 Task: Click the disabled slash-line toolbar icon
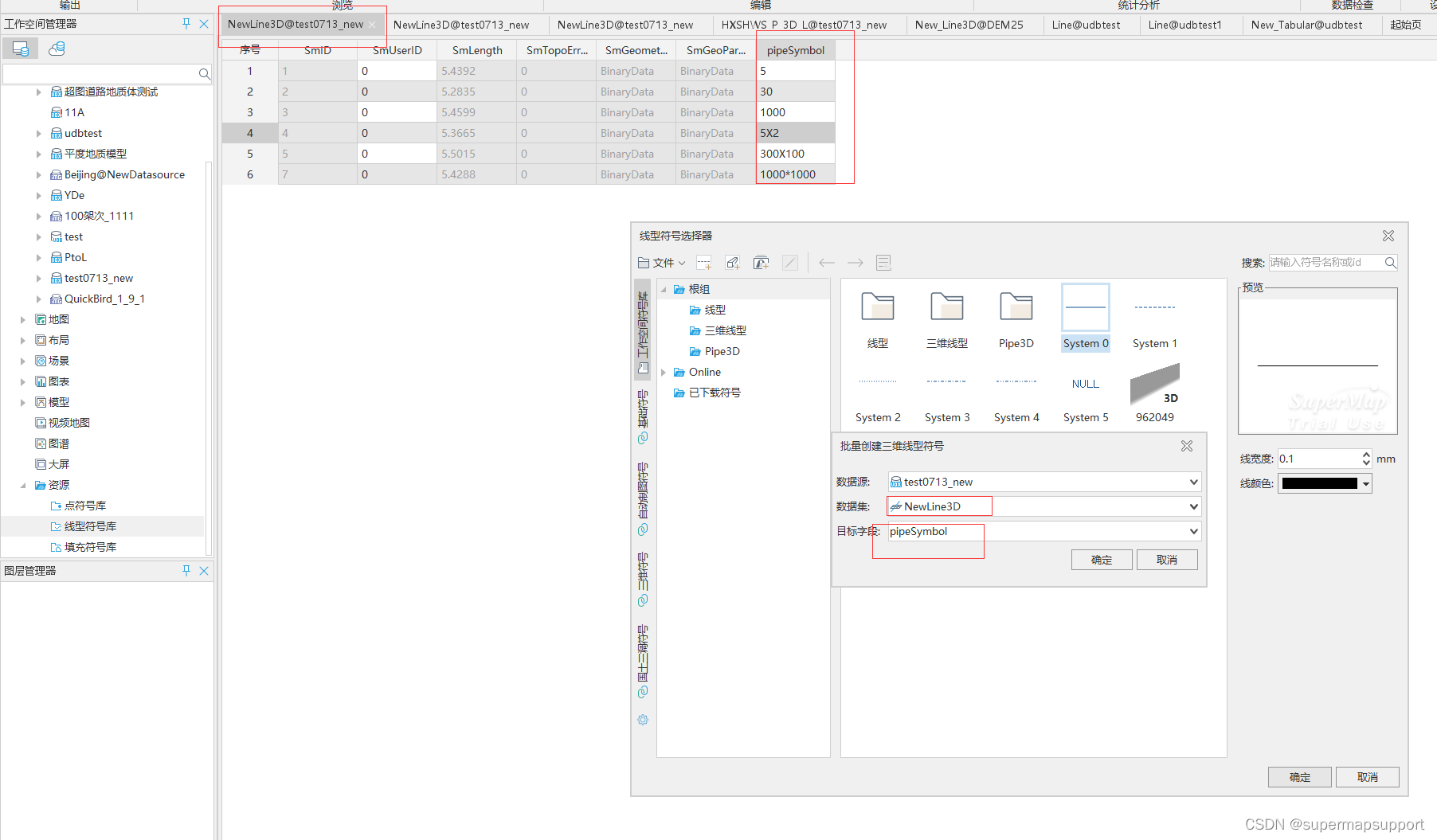[x=790, y=263]
